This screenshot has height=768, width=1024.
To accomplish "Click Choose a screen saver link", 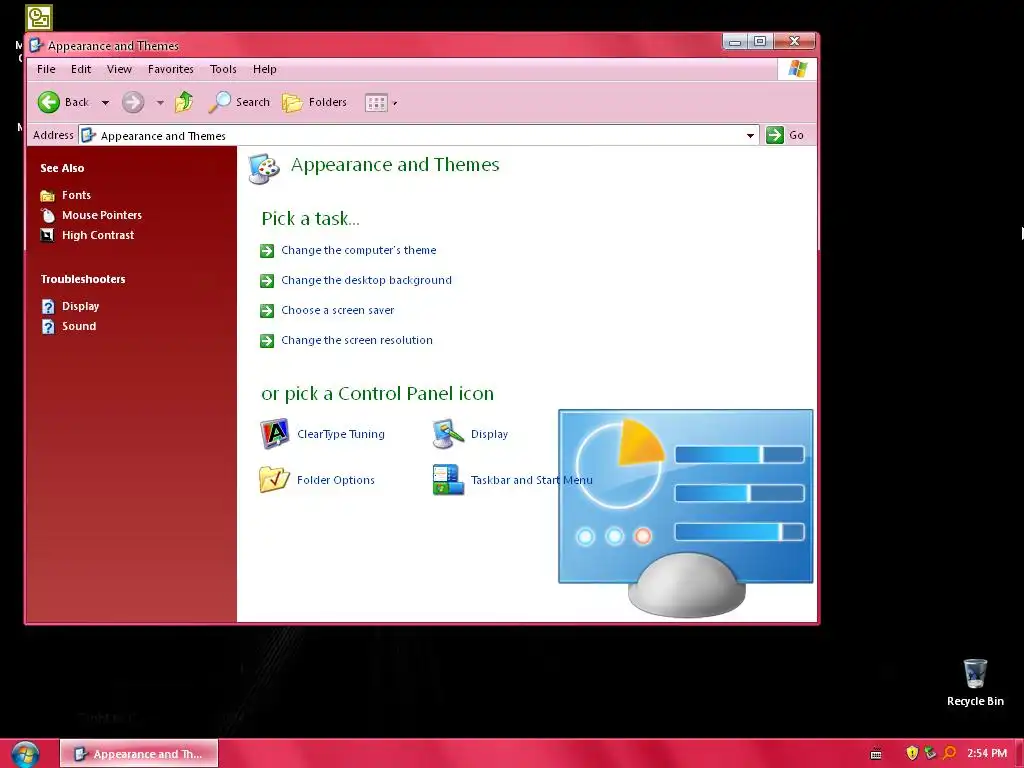I will 338,310.
